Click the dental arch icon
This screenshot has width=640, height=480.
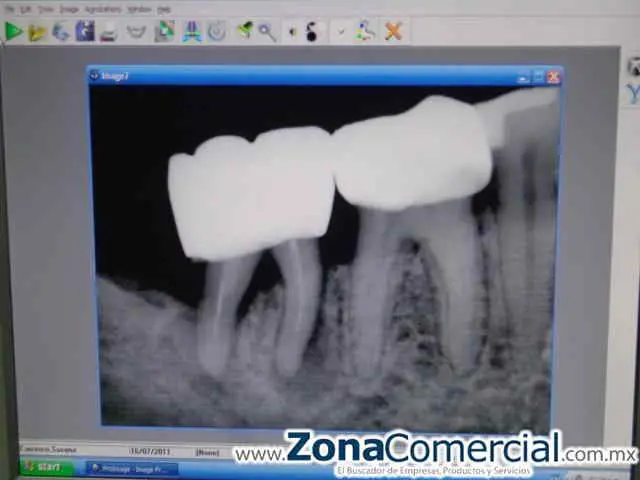[x=137, y=32]
